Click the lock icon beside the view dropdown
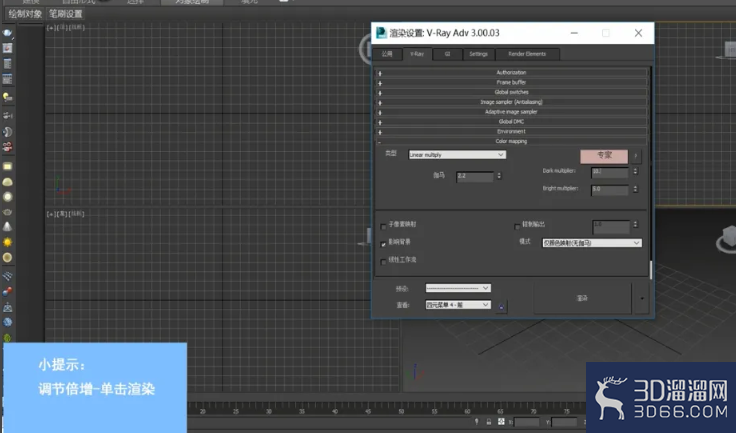 [x=501, y=307]
